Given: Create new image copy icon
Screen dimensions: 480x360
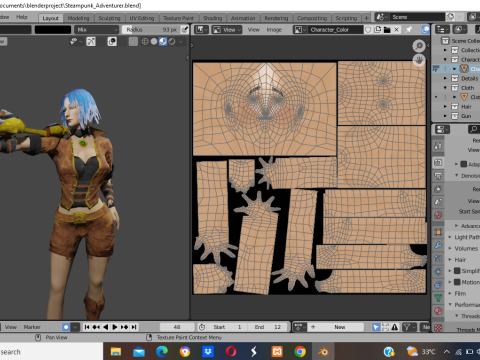Looking at the screenshot, I should click(x=378, y=30).
